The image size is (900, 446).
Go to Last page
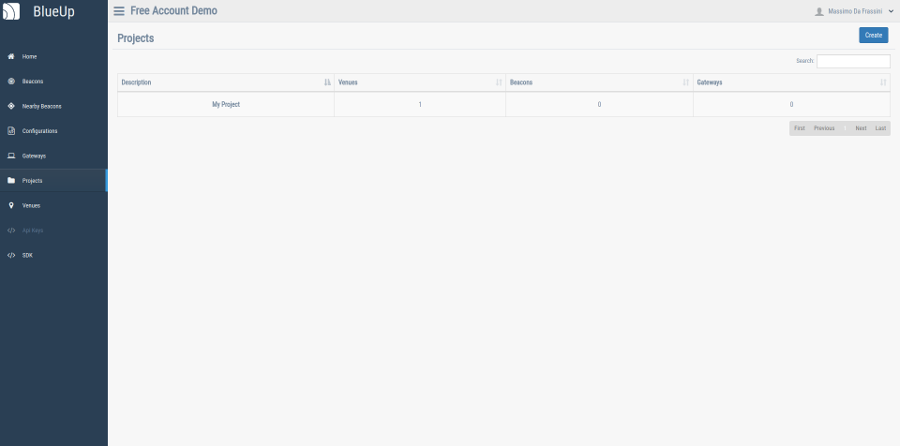click(x=880, y=128)
